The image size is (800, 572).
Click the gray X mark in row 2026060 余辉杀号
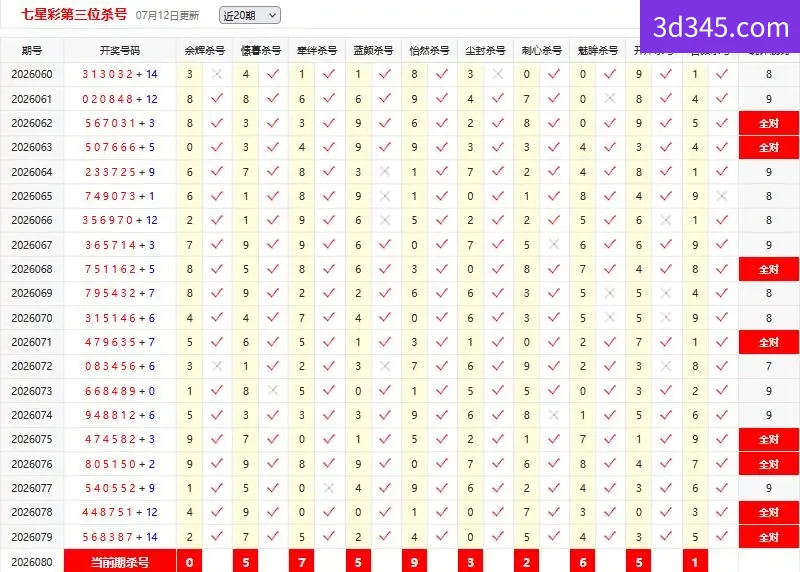(217, 74)
